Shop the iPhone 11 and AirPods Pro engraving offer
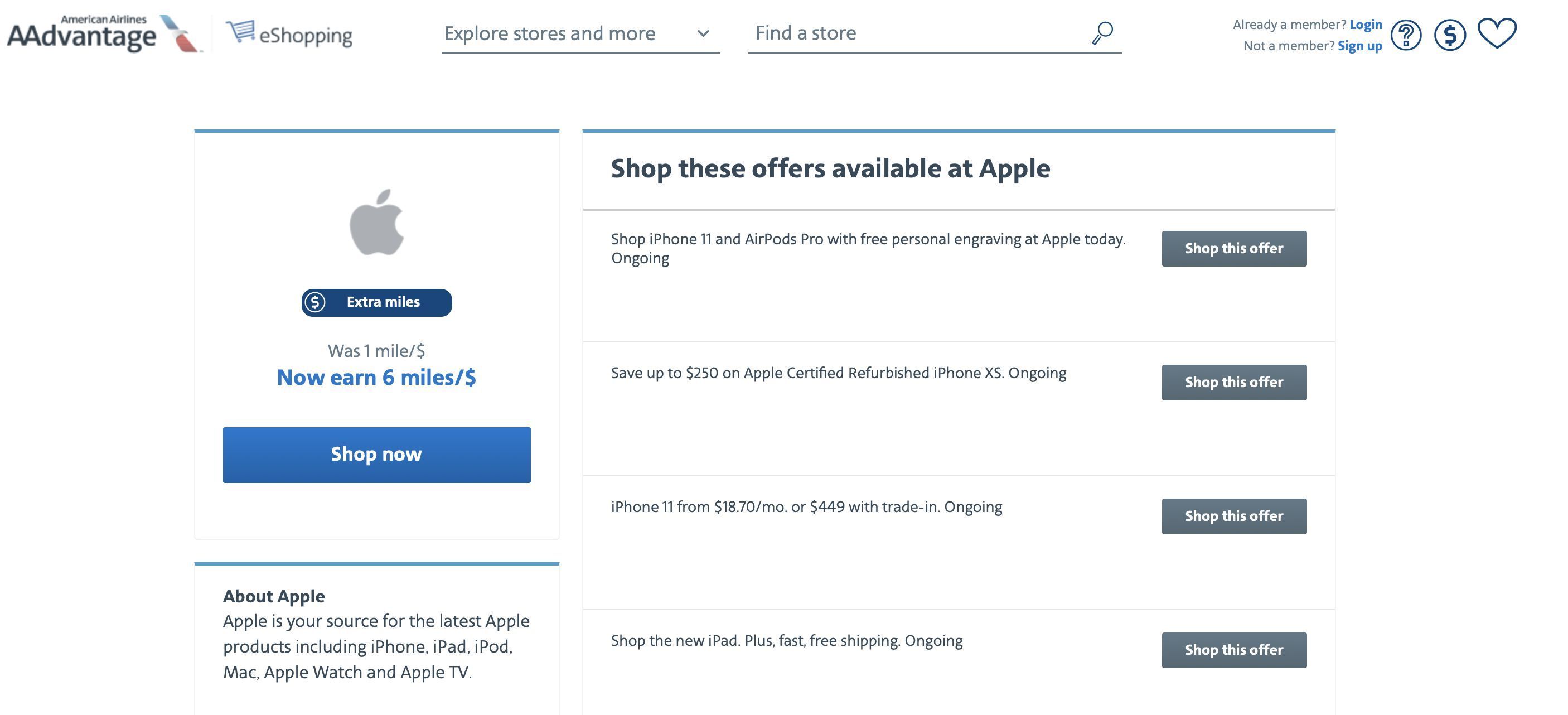1568x715 pixels. (x=1234, y=249)
